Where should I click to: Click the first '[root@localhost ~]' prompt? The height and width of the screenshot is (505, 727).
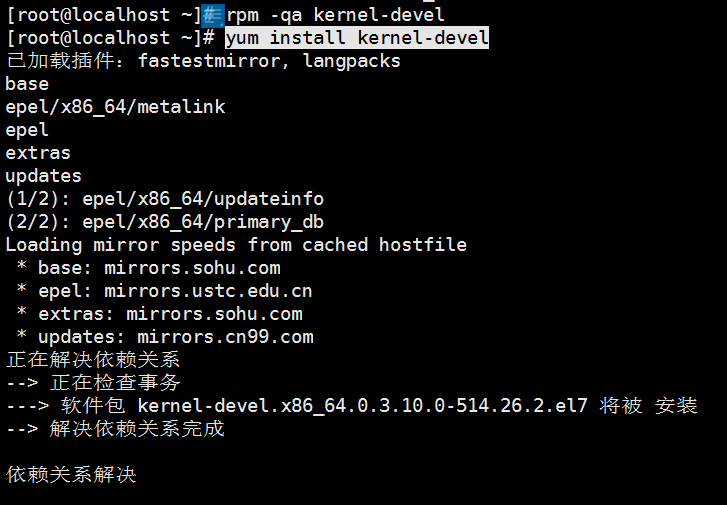pos(102,15)
